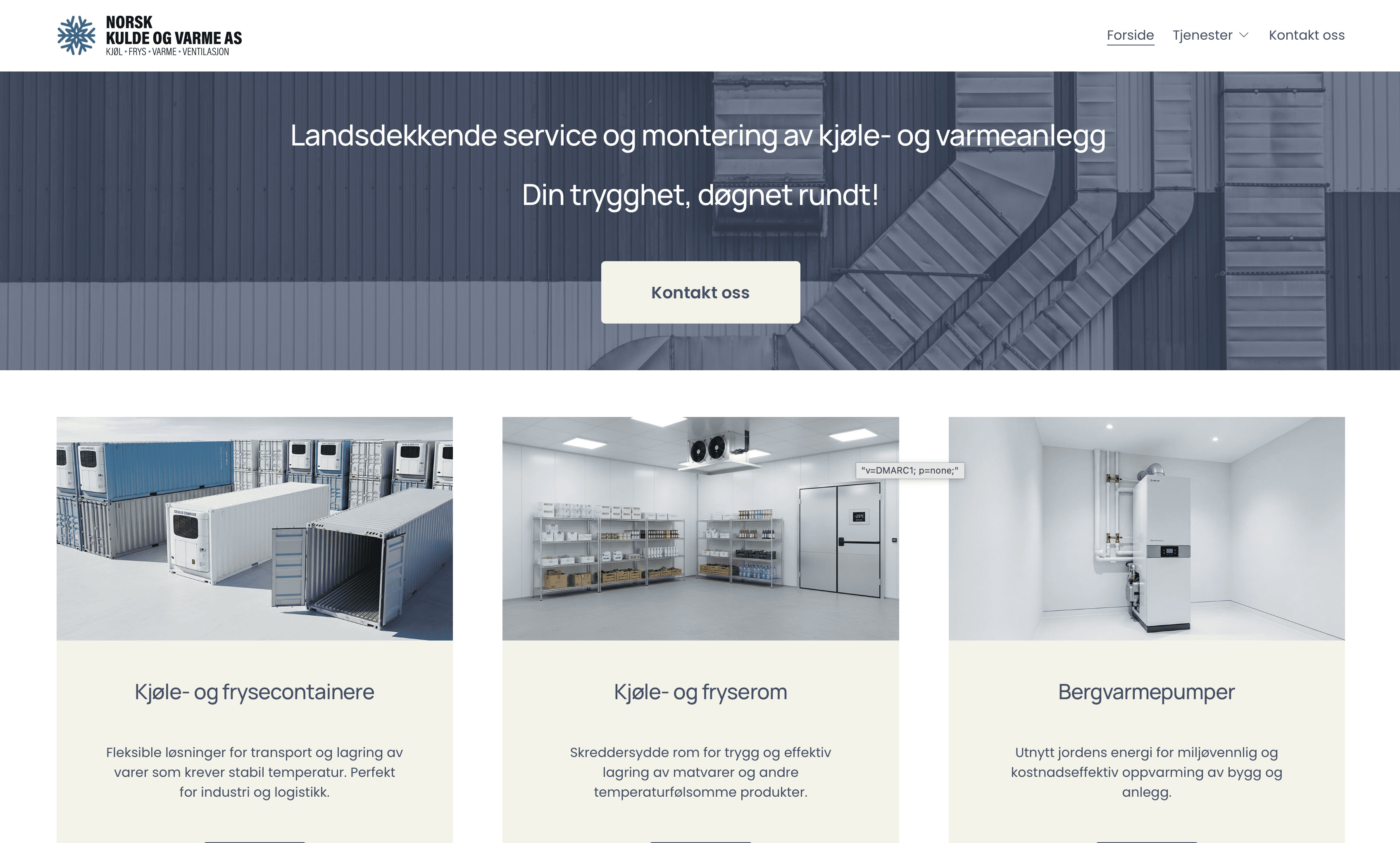Expand the chevron next to Tjenester
Viewport: 1400px width, 843px height.
pos(1244,36)
